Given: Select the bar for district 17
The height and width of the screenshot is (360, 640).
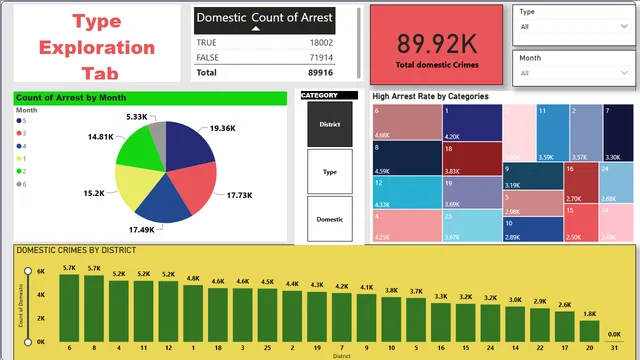Looking at the screenshot, I should pos(565,327).
